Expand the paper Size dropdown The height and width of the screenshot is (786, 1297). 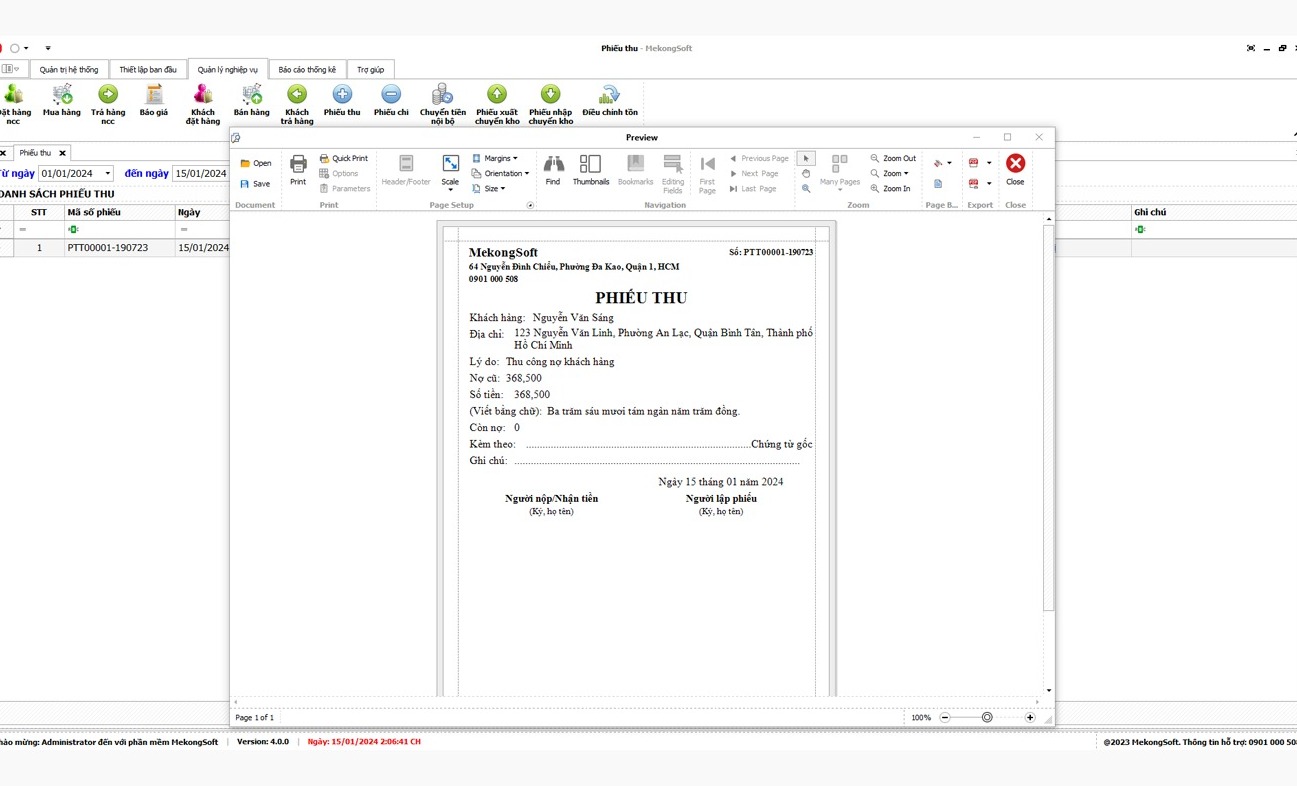[x=489, y=188]
